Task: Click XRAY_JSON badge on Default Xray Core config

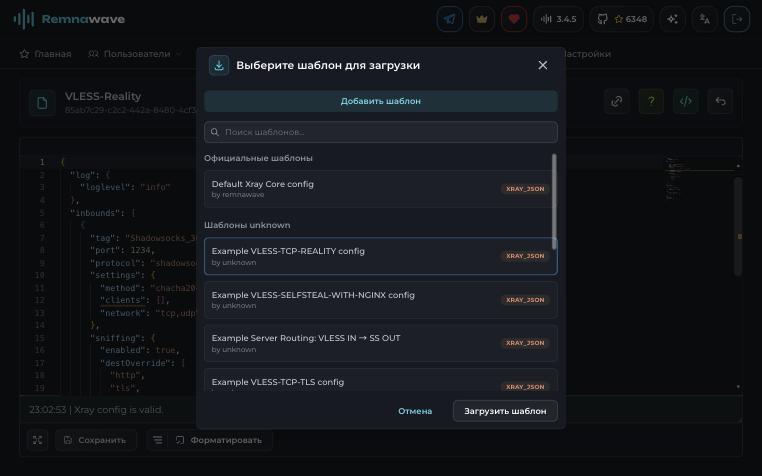Action: [x=525, y=189]
